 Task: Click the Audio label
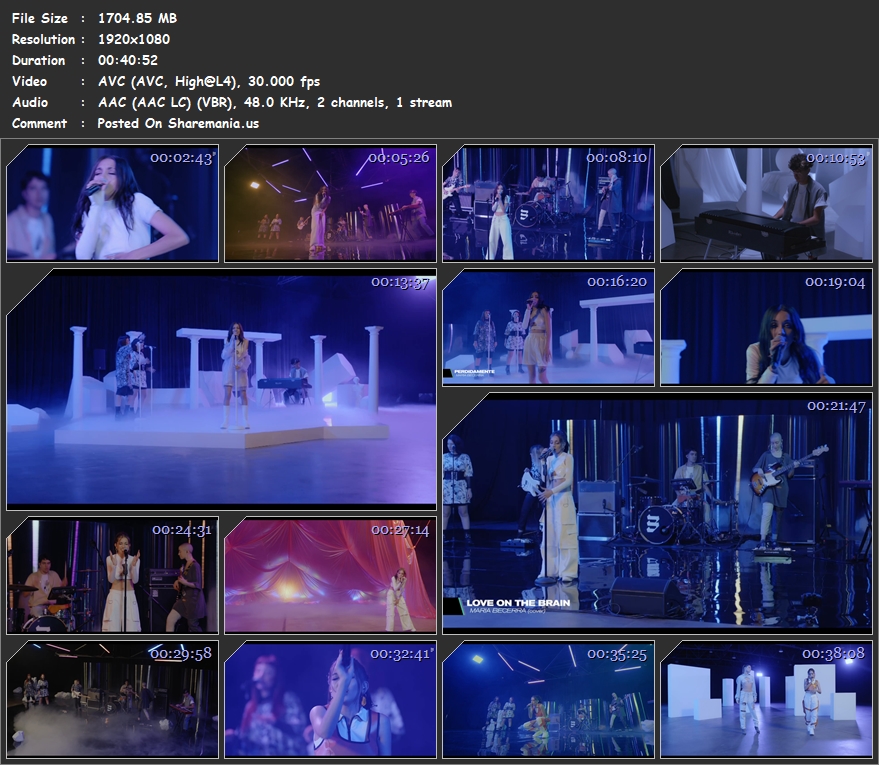click(x=30, y=102)
